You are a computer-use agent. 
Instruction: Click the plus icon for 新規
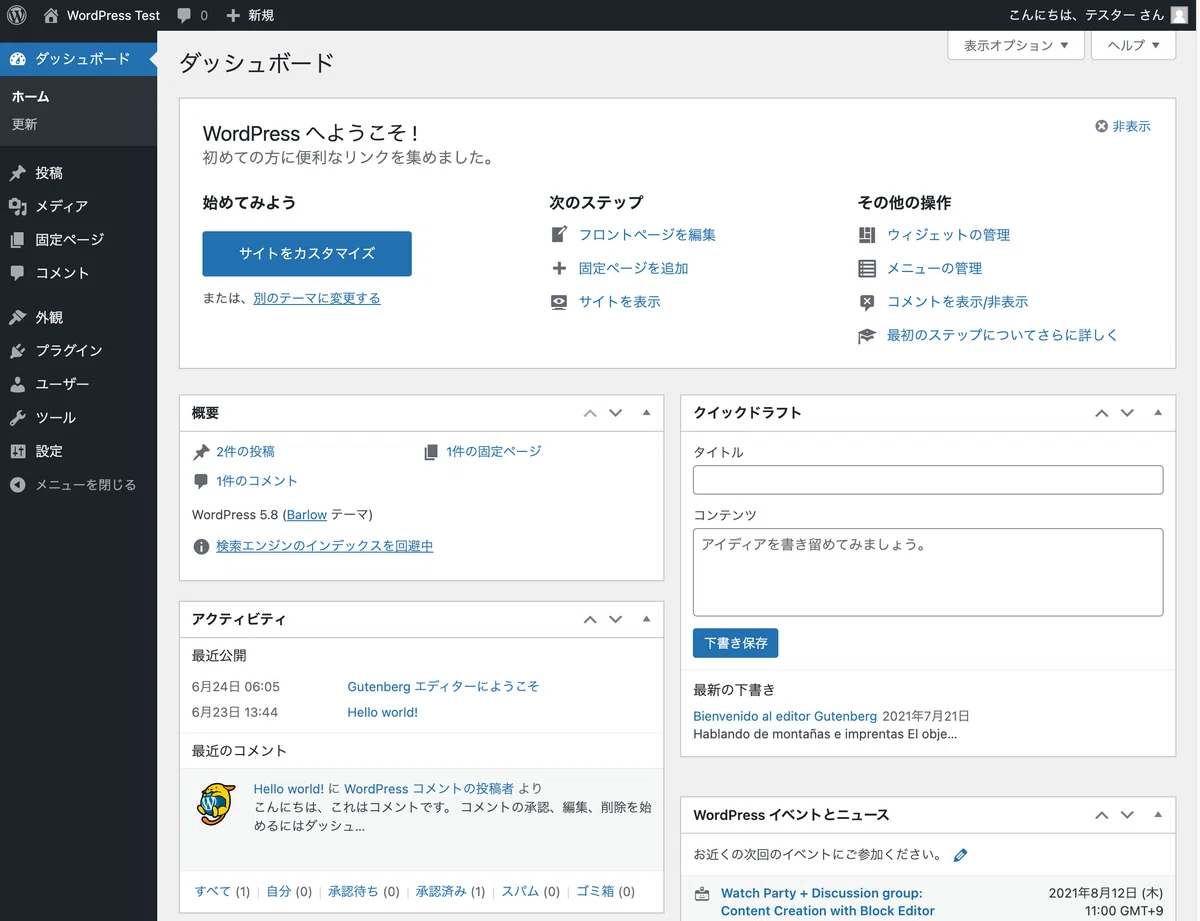tap(233, 15)
